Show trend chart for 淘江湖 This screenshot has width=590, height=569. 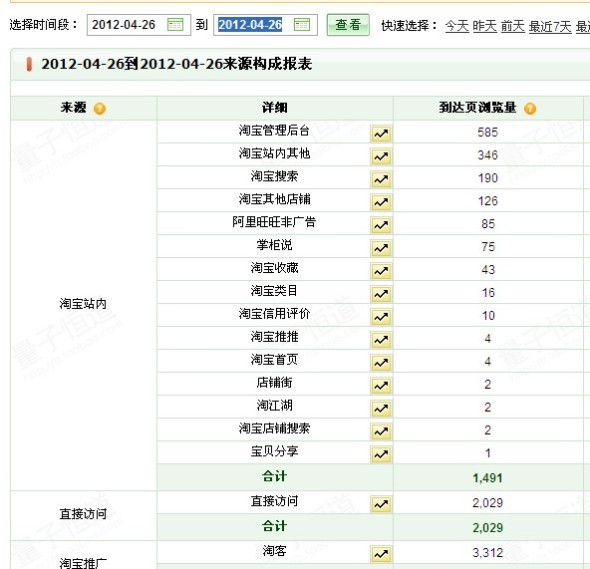[x=381, y=409]
